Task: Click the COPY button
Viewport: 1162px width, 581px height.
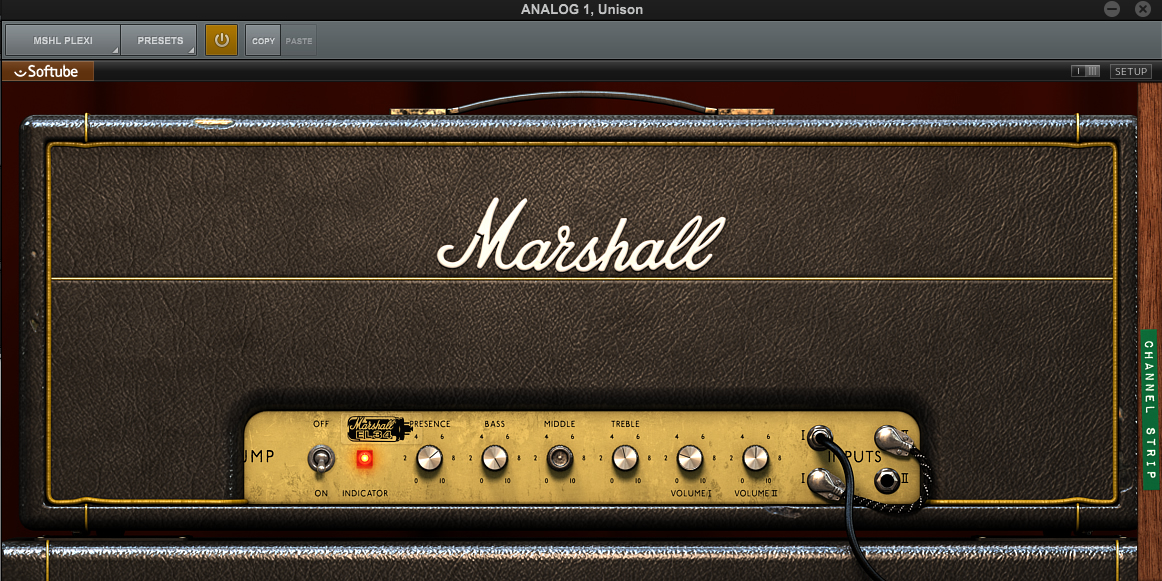Action: [263, 40]
